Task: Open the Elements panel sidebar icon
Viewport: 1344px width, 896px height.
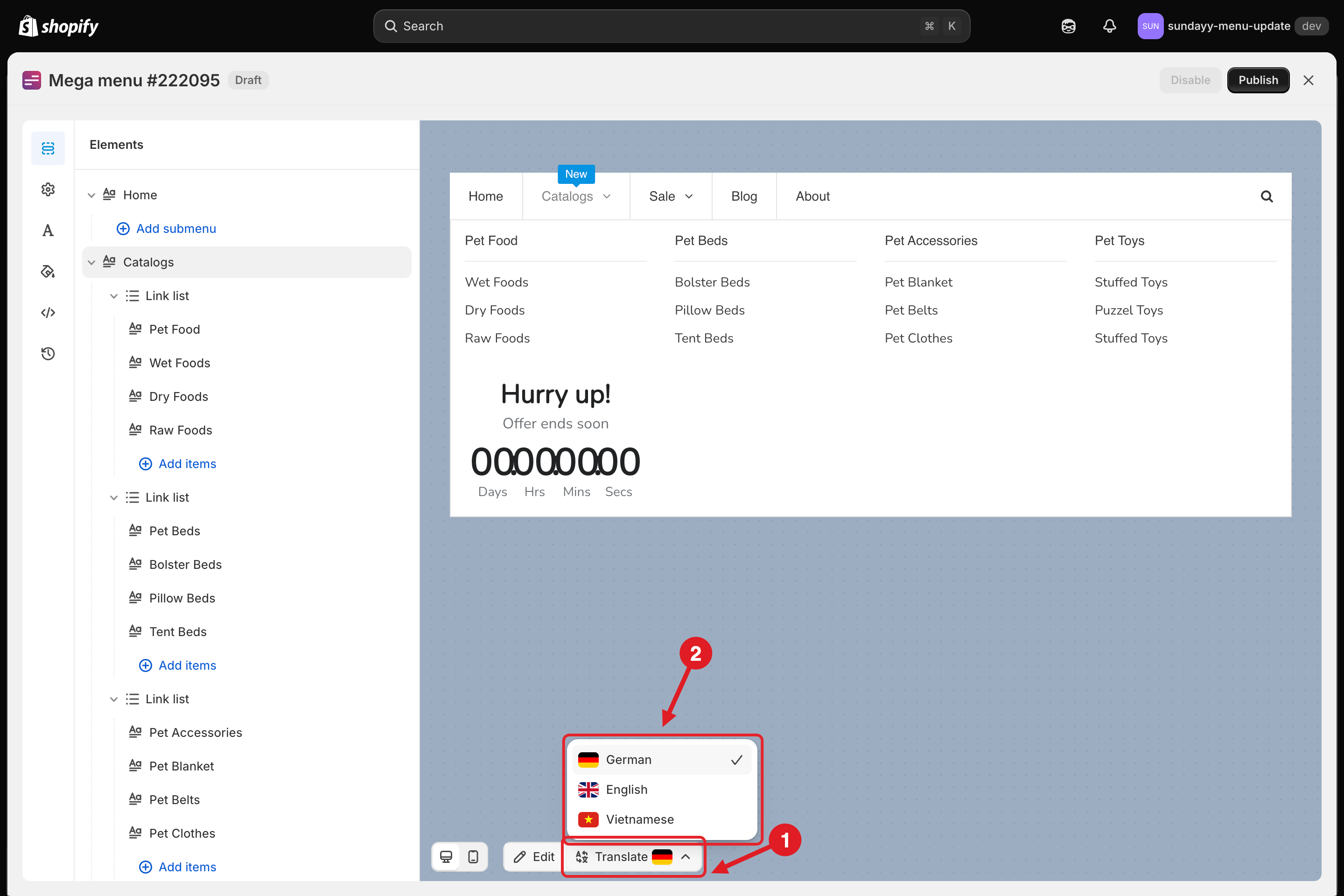Action: pos(48,148)
